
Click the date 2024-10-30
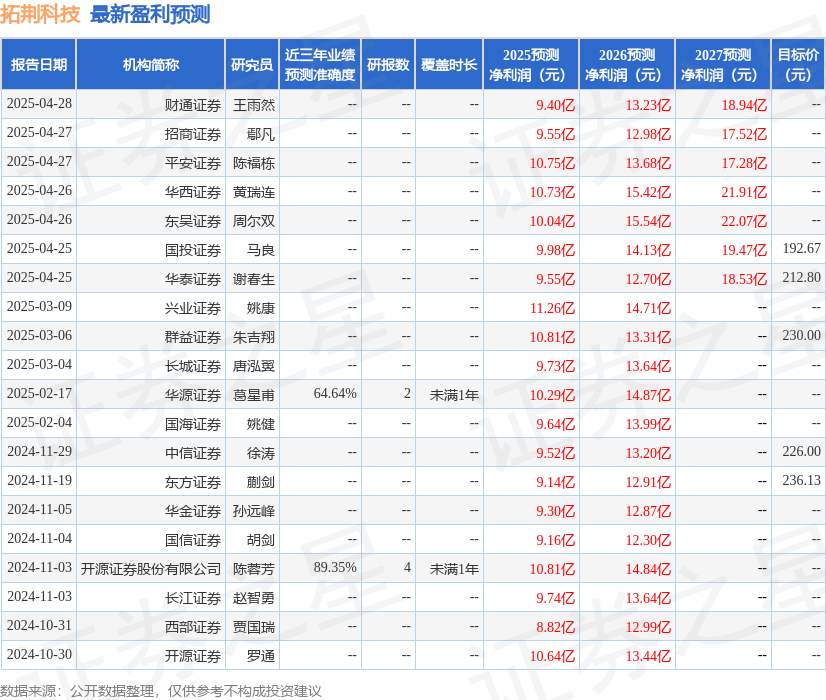[x=39, y=654]
